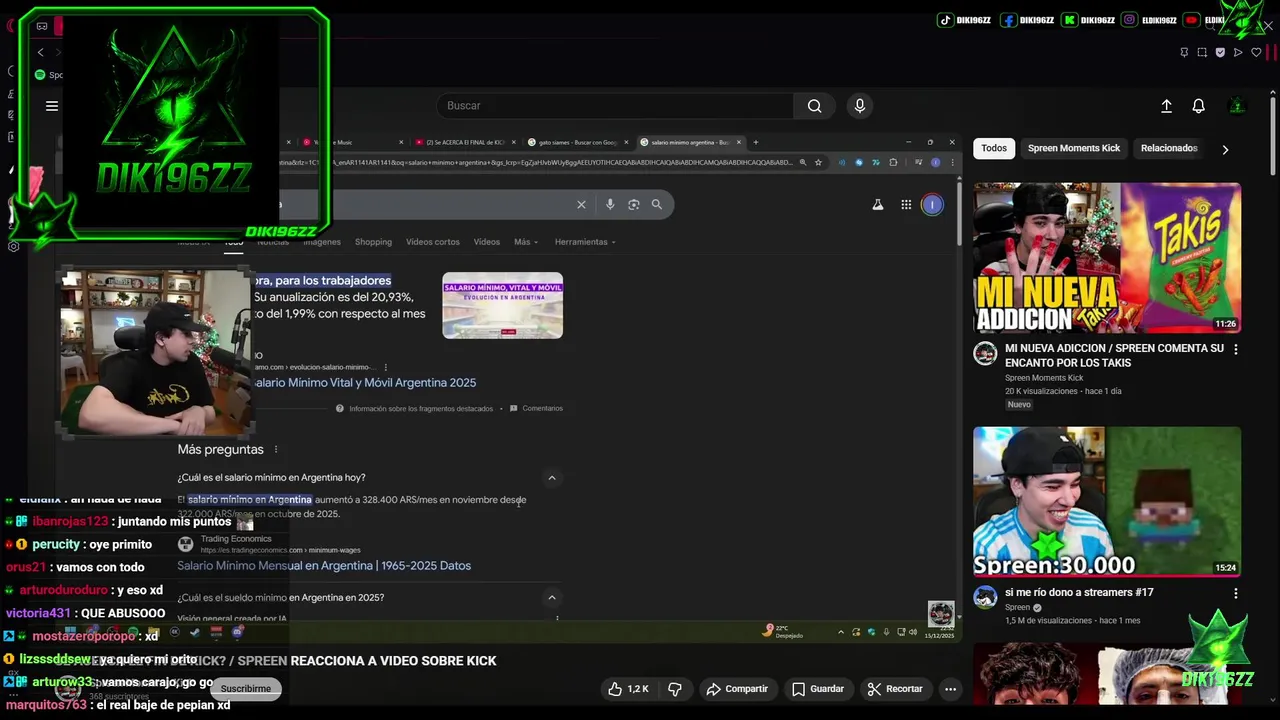Open the TikTok DIKI96ZZ overlay icon
Viewport: 1280px width, 720px height.
(x=944, y=20)
